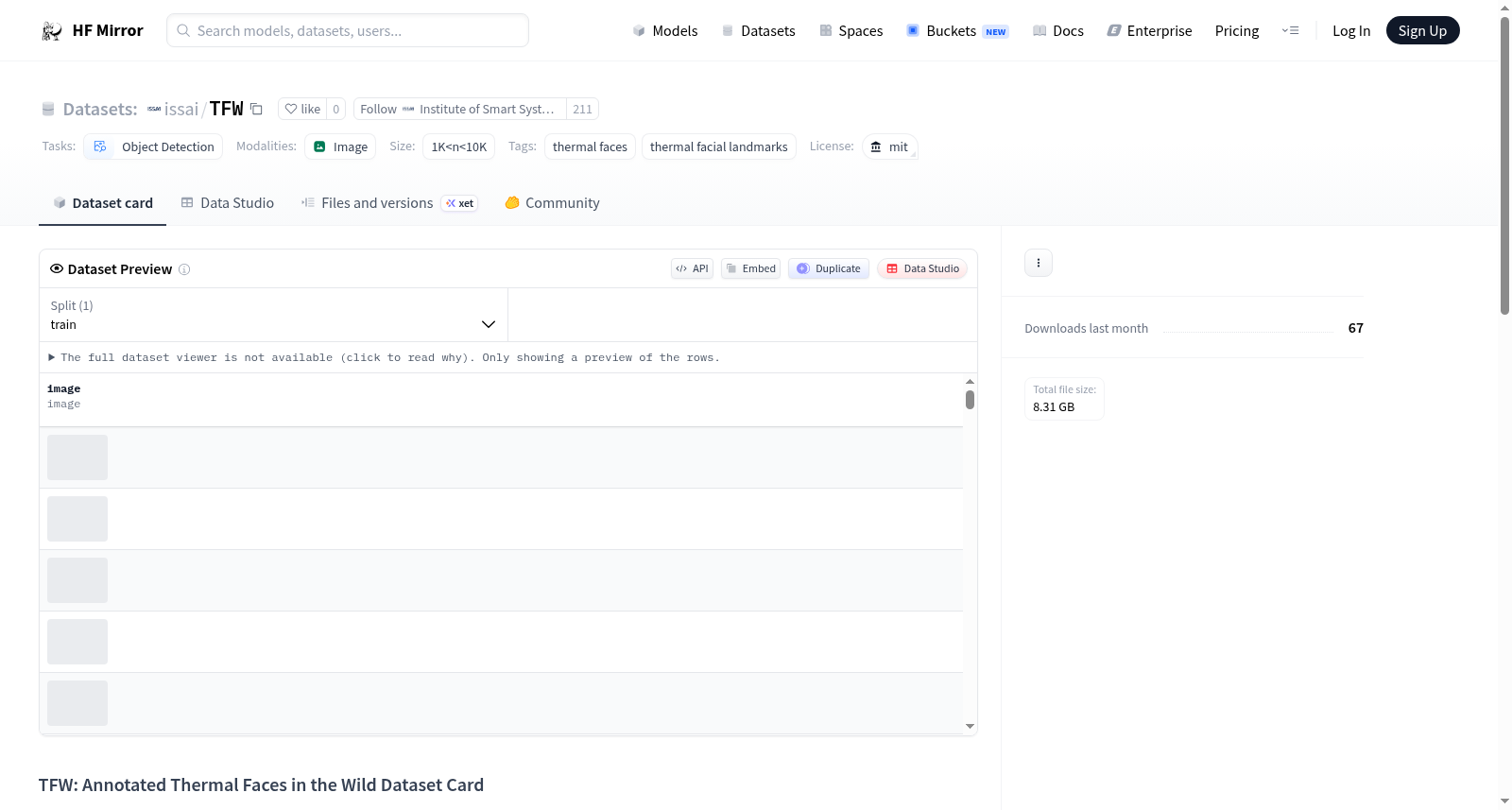The width and height of the screenshot is (1512, 810).
Task: Click the TFW dataset name link
Action: pos(227,109)
